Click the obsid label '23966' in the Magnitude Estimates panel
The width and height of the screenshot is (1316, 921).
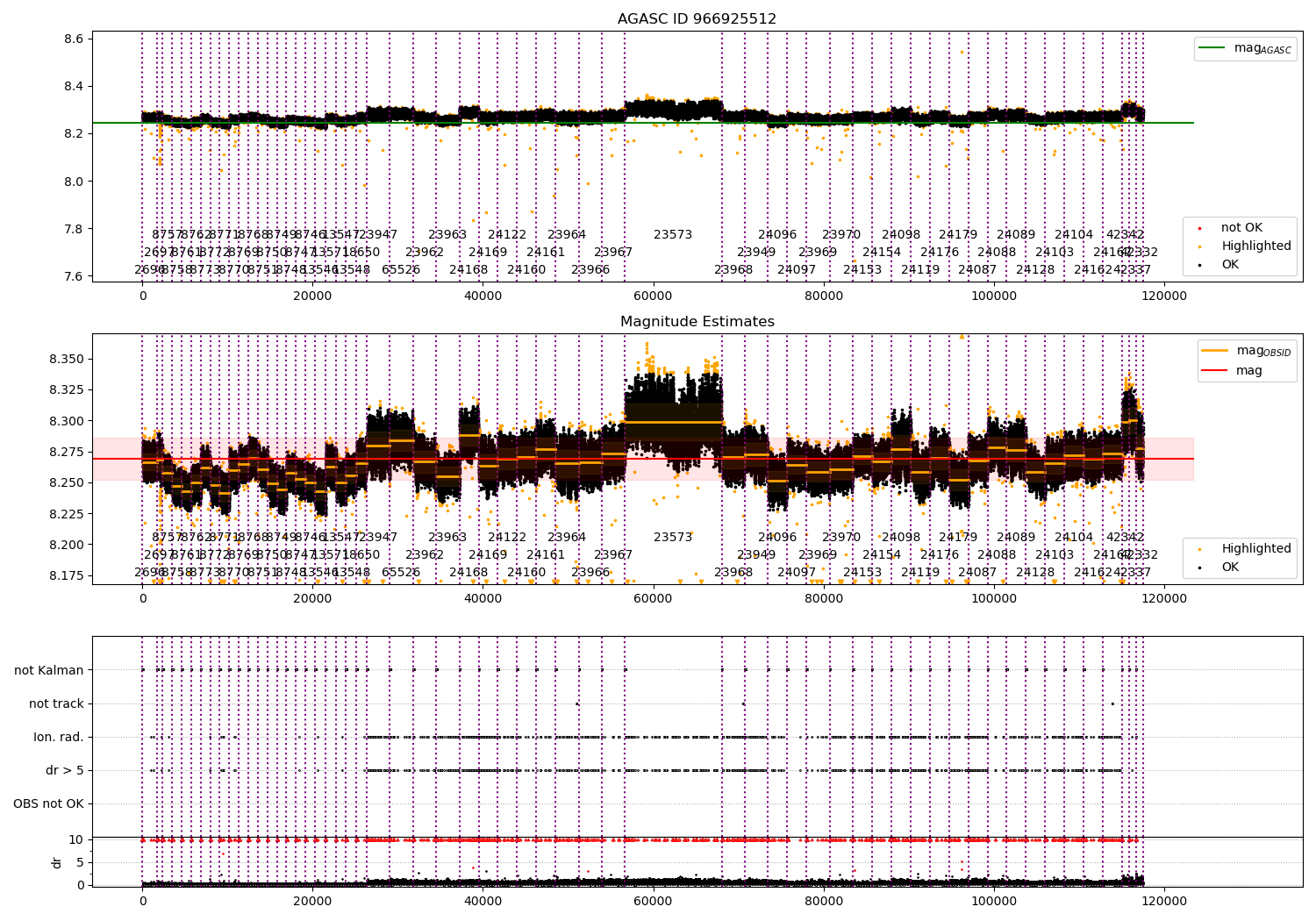[590, 572]
